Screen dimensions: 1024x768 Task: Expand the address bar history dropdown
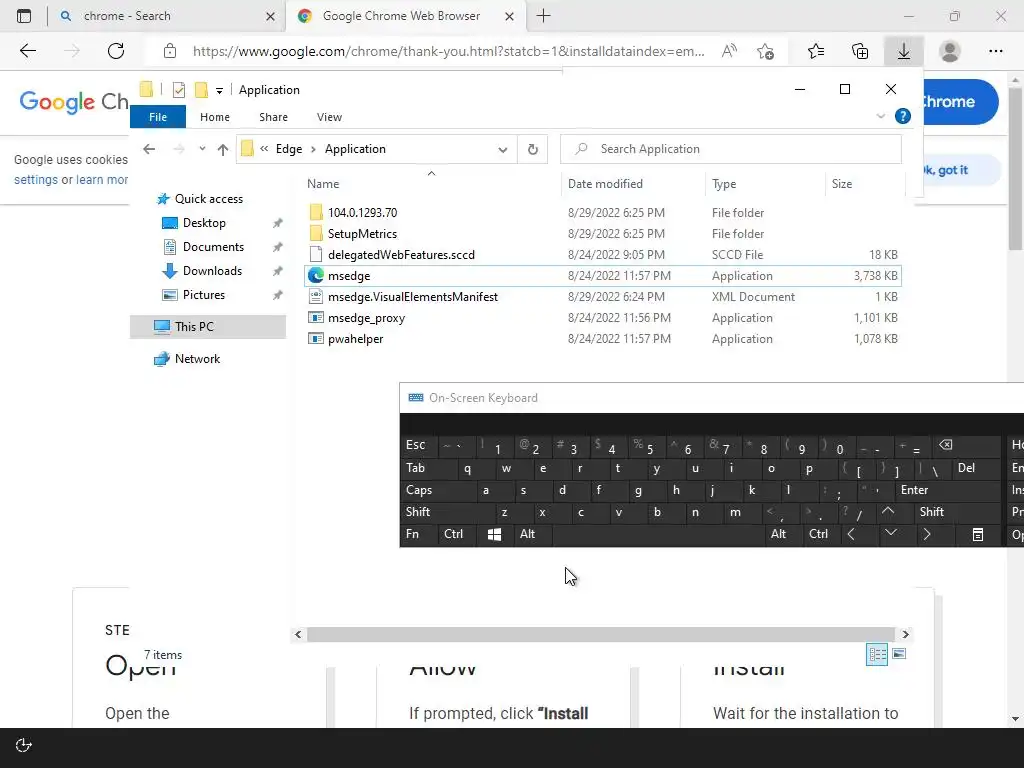click(502, 150)
